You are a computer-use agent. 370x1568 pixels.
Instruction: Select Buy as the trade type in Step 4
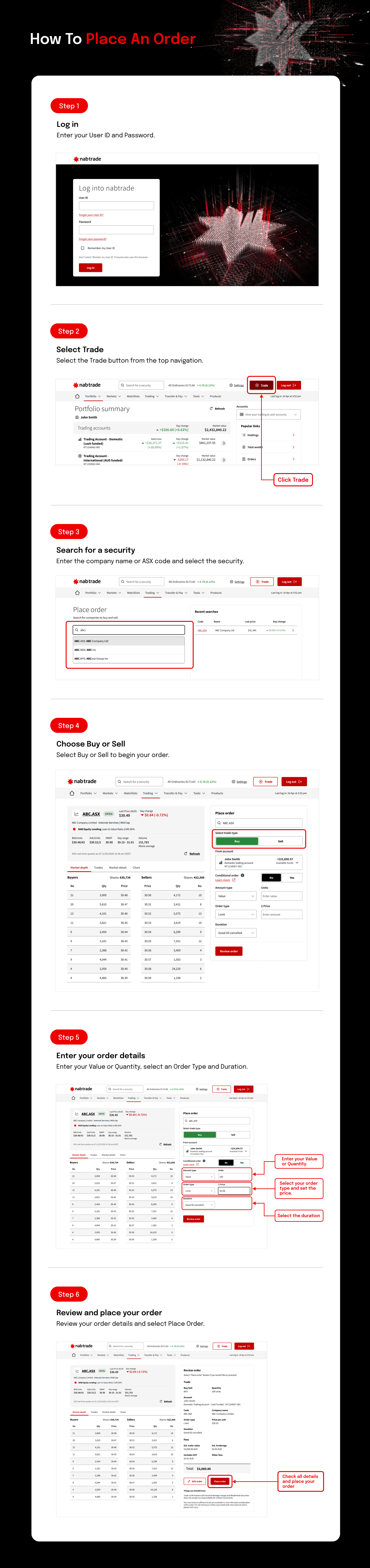(x=237, y=841)
